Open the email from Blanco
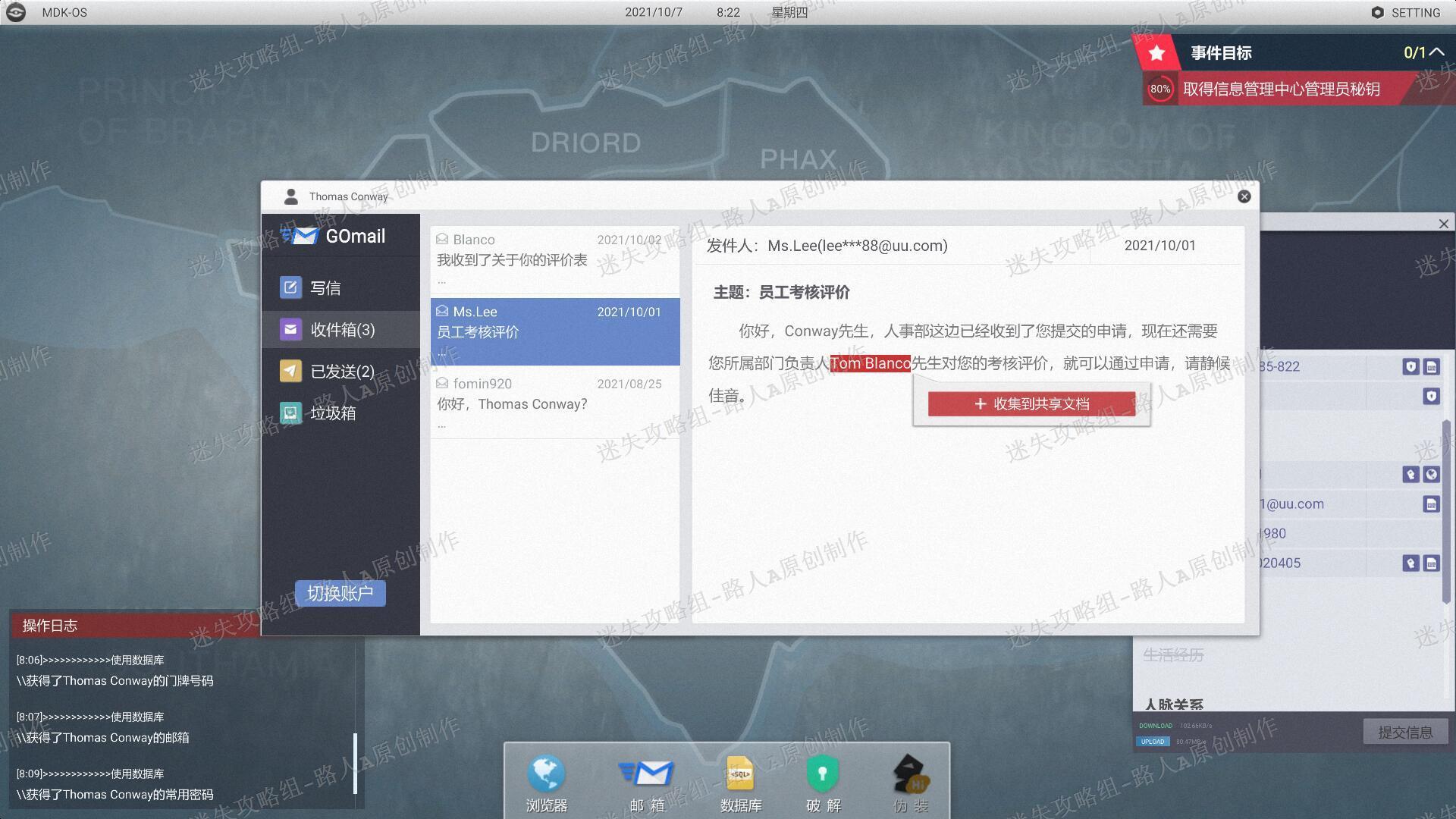This screenshot has height=819, width=1456. (555, 259)
